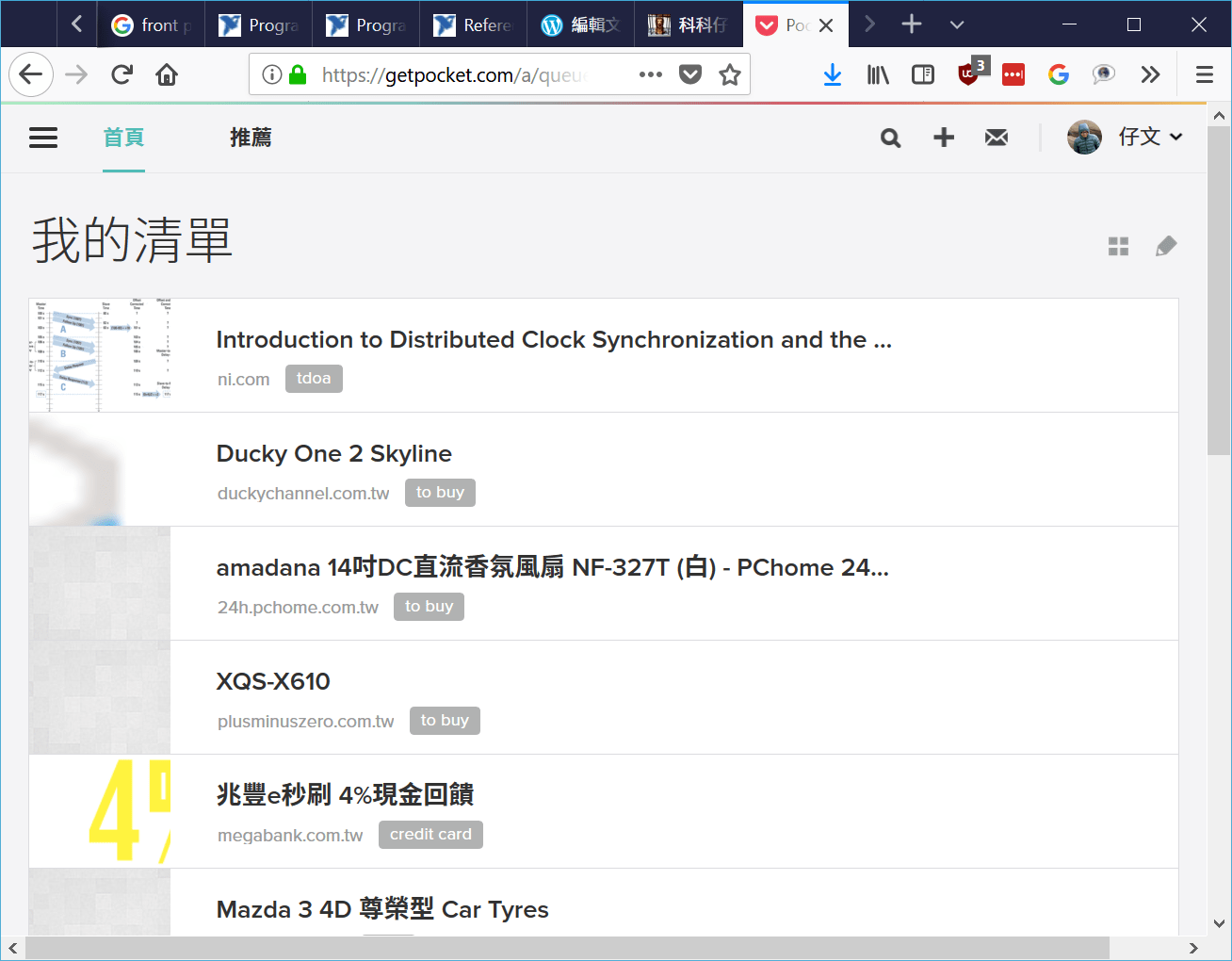Expand overflow toolbar chevrons

click(1150, 74)
